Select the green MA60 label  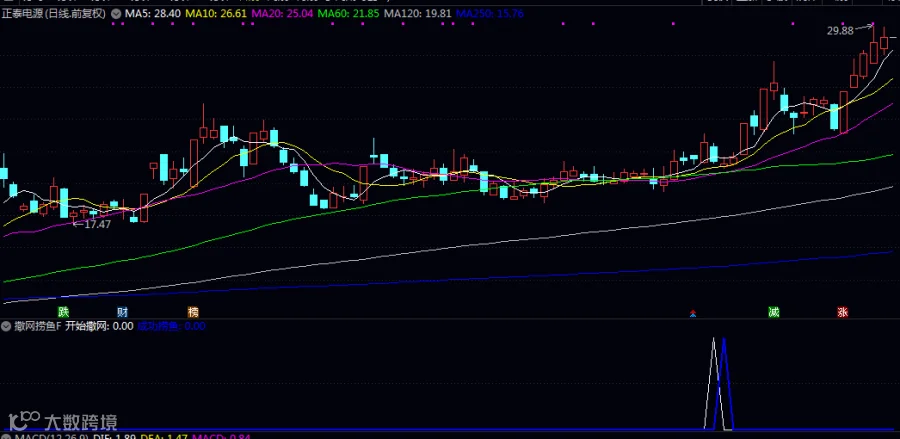(348, 13)
